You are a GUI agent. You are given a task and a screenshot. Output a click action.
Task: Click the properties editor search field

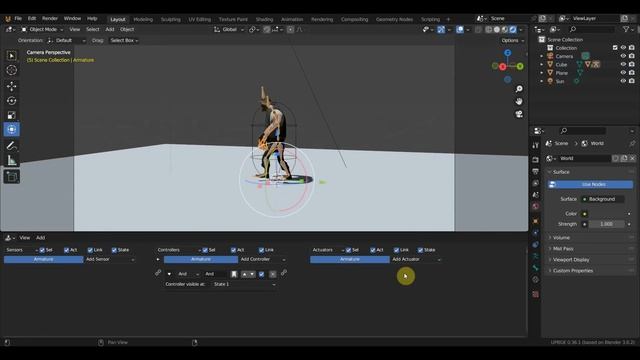[x=582, y=131]
